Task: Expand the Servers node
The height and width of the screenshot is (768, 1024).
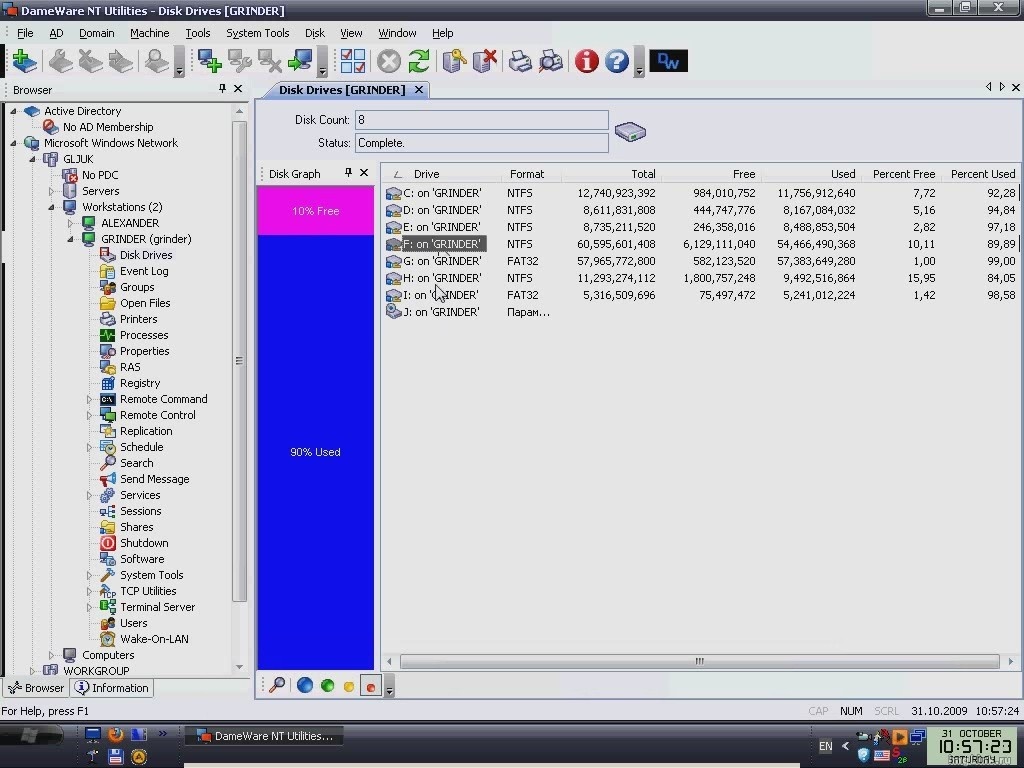Action: pos(52,191)
